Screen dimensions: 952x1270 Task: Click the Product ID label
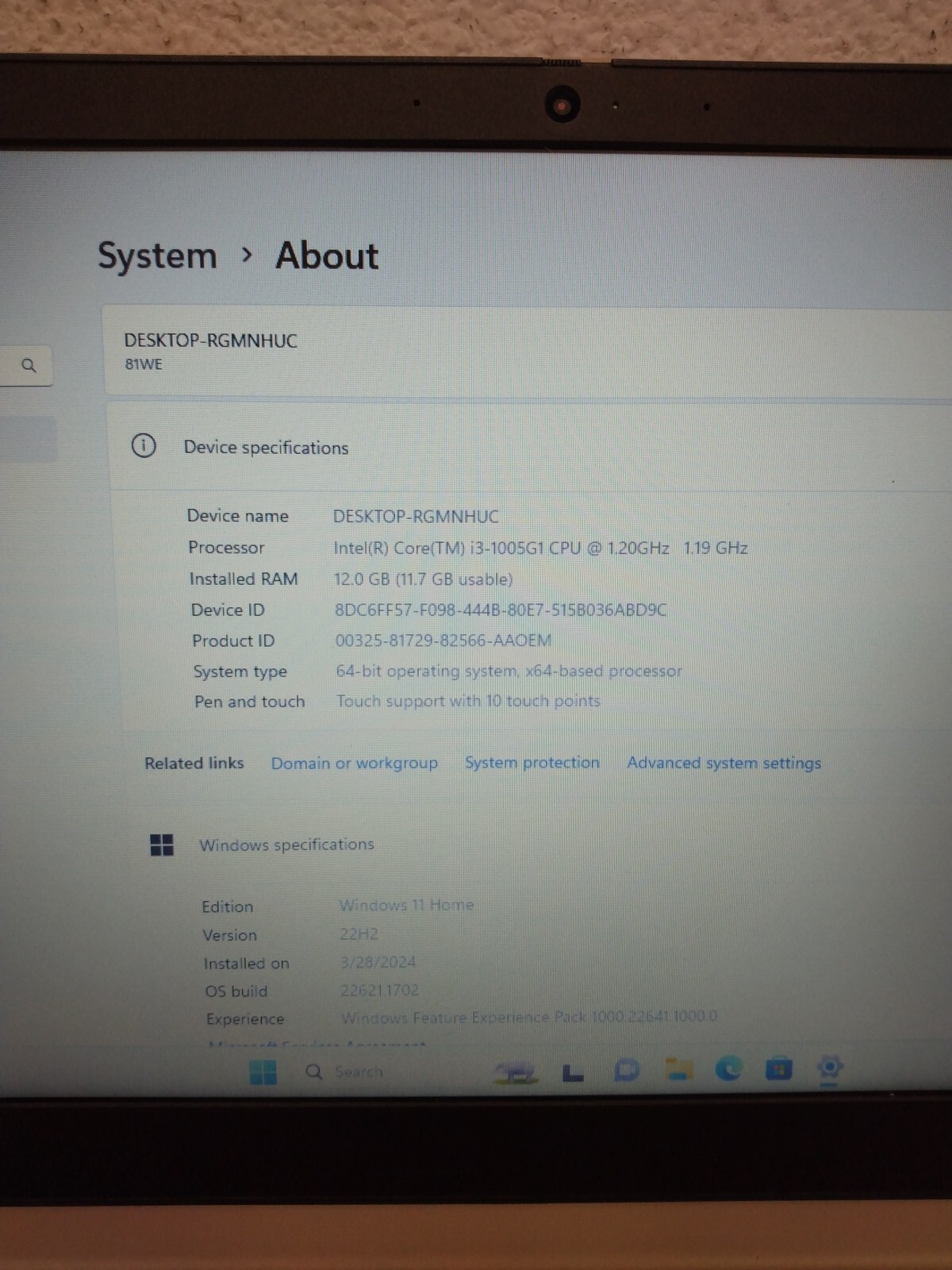(x=233, y=641)
